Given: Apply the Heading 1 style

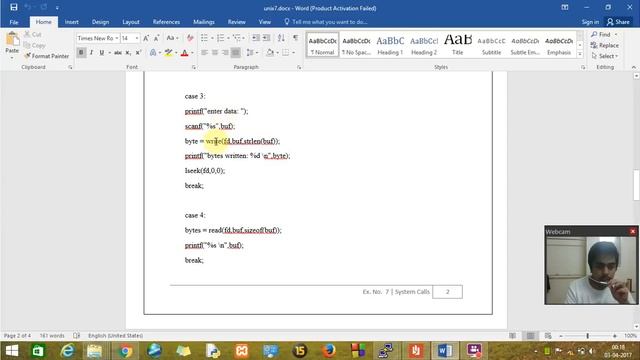Looking at the screenshot, I should 390,44.
